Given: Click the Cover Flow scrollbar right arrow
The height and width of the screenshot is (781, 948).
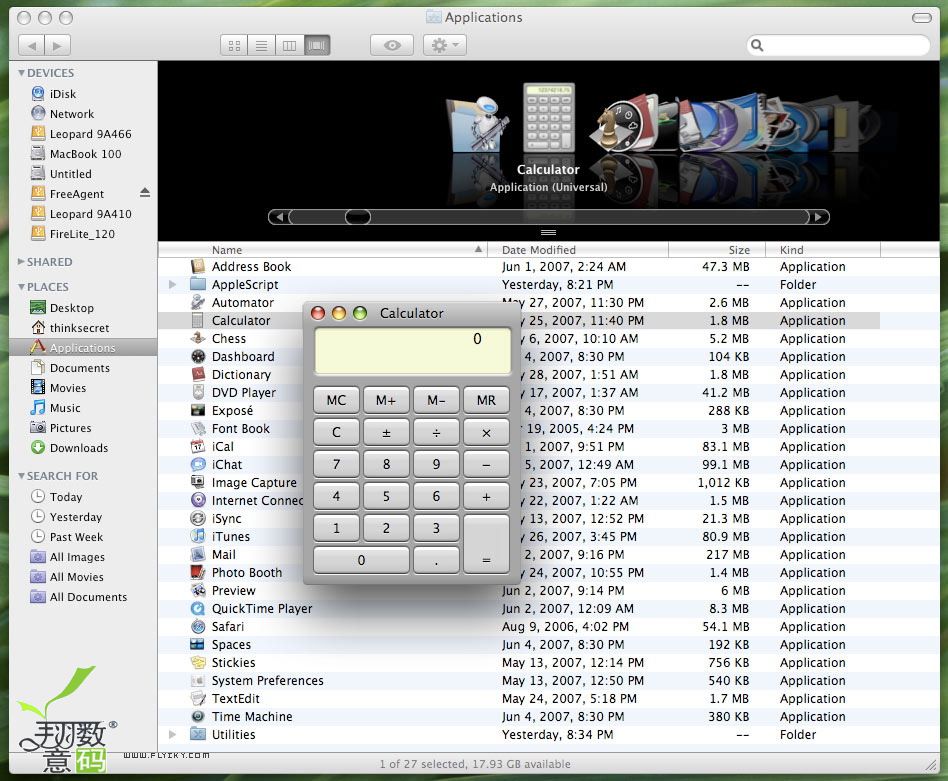Looking at the screenshot, I should tap(819, 216).
